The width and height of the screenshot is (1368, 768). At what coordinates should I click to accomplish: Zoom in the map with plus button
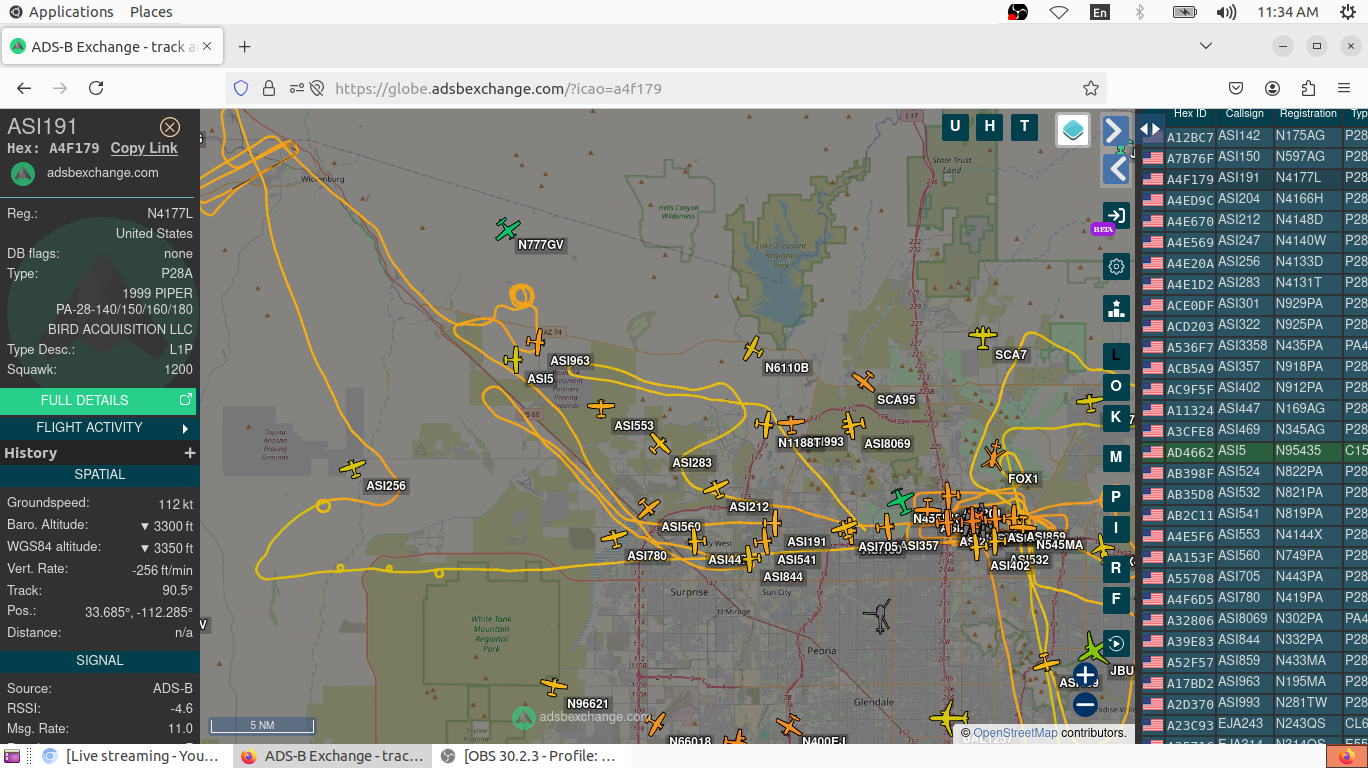point(1085,675)
